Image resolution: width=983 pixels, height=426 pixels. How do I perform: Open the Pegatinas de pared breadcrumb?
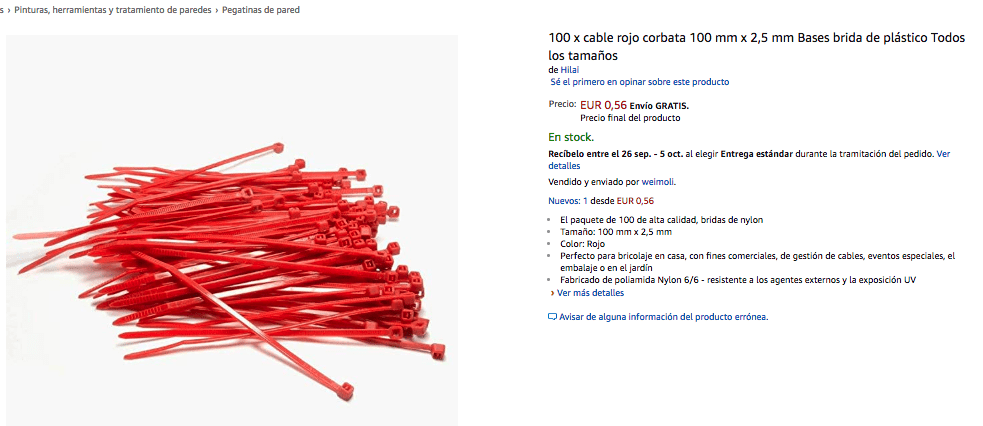pos(261,10)
